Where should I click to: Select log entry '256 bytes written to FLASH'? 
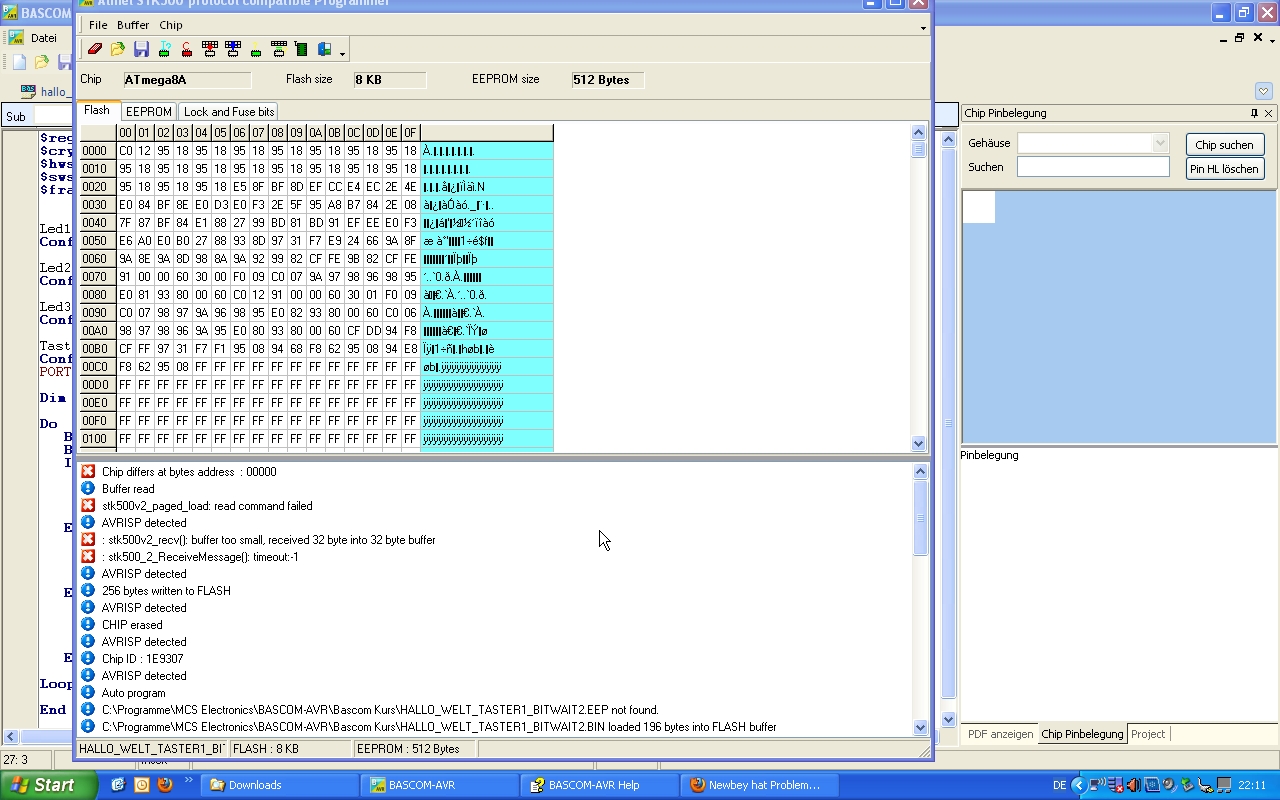click(x=166, y=591)
